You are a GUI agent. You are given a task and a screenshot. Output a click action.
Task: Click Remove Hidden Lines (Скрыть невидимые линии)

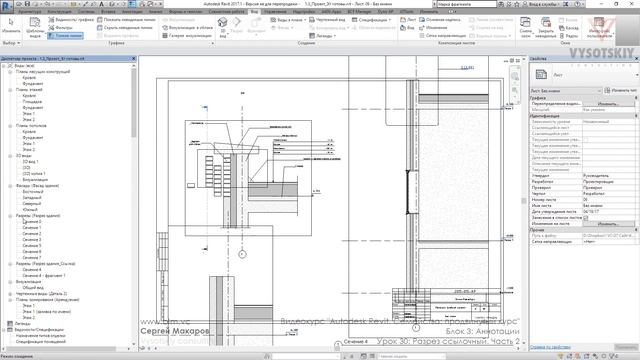point(124,28)
